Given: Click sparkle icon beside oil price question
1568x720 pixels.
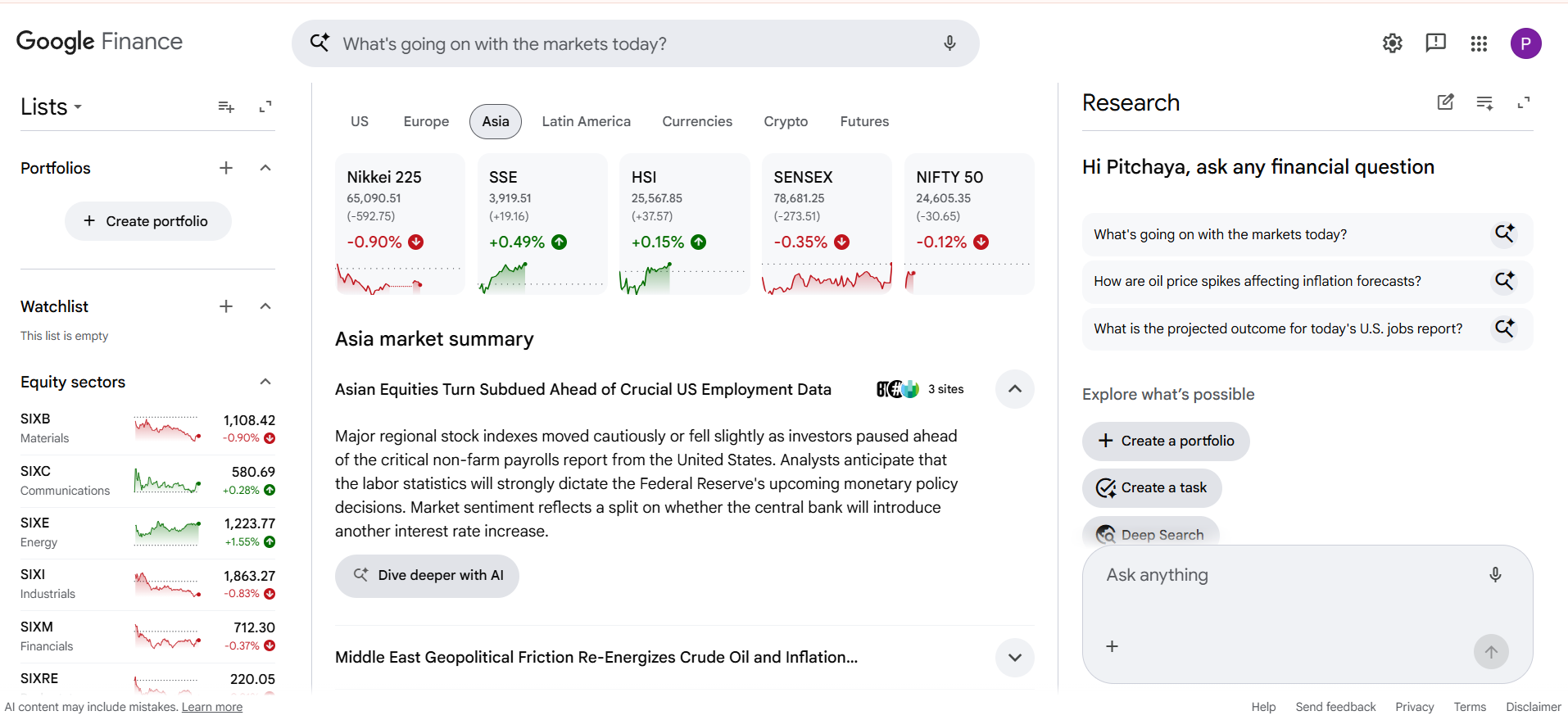Looking at the screenshot, I should tap(1505, 281).
